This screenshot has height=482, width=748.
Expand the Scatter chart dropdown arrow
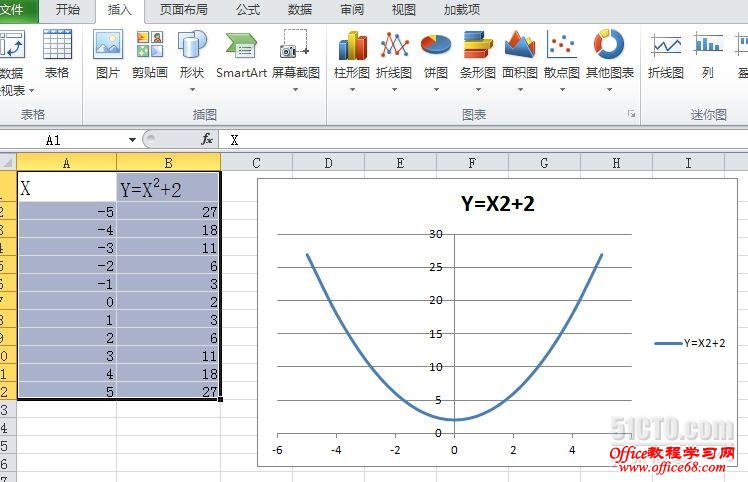click(562, 89)
